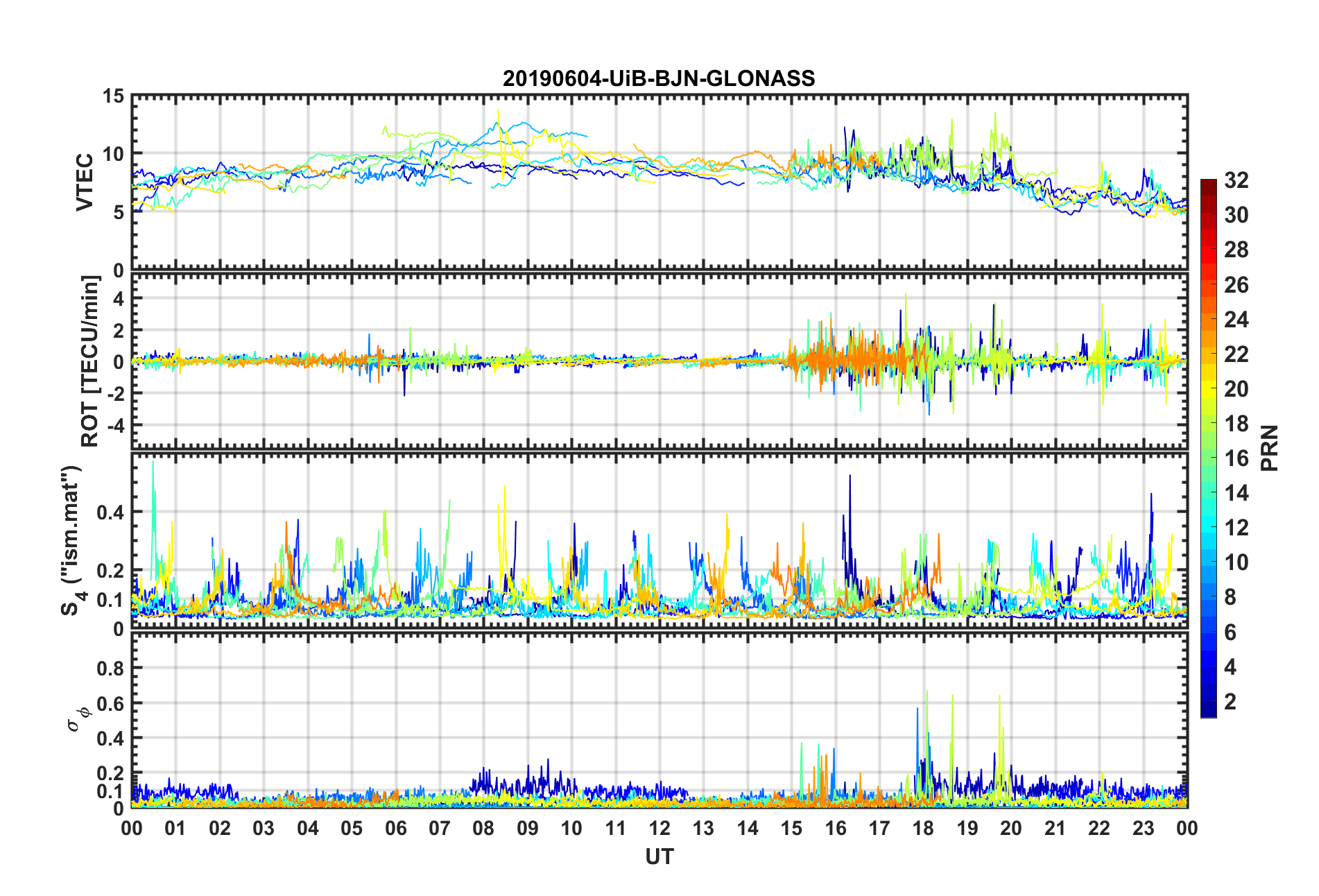
Task: Click the S4 ("ism.mat") axis label
Action: (x=71, y=540)
